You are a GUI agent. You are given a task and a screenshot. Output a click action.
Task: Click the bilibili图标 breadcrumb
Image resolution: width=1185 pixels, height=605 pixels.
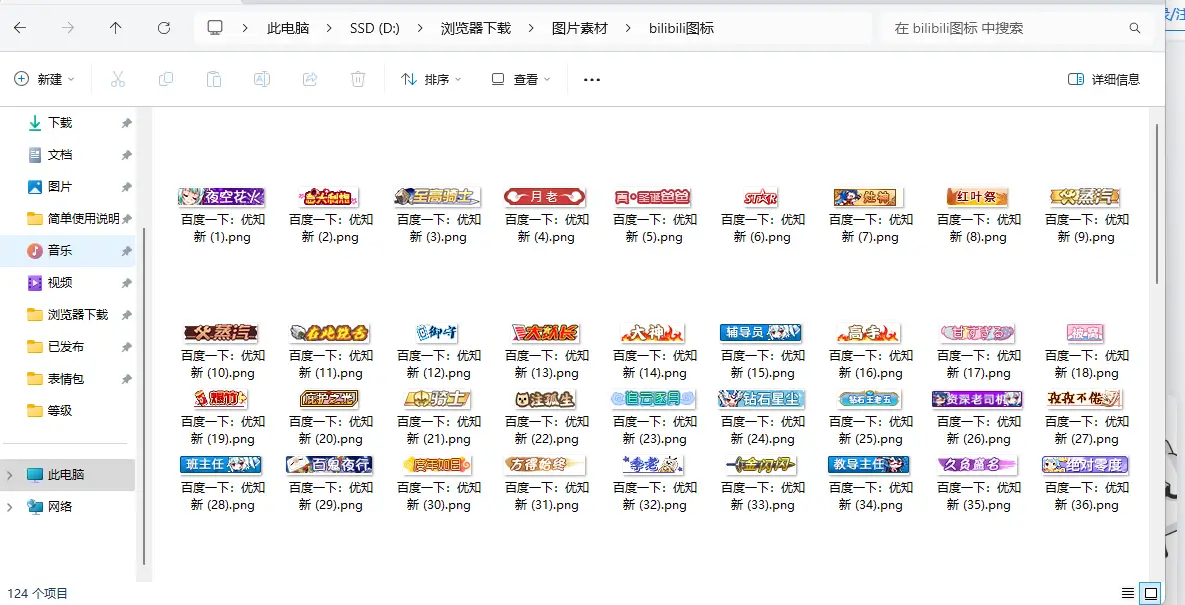pos(681,29)
